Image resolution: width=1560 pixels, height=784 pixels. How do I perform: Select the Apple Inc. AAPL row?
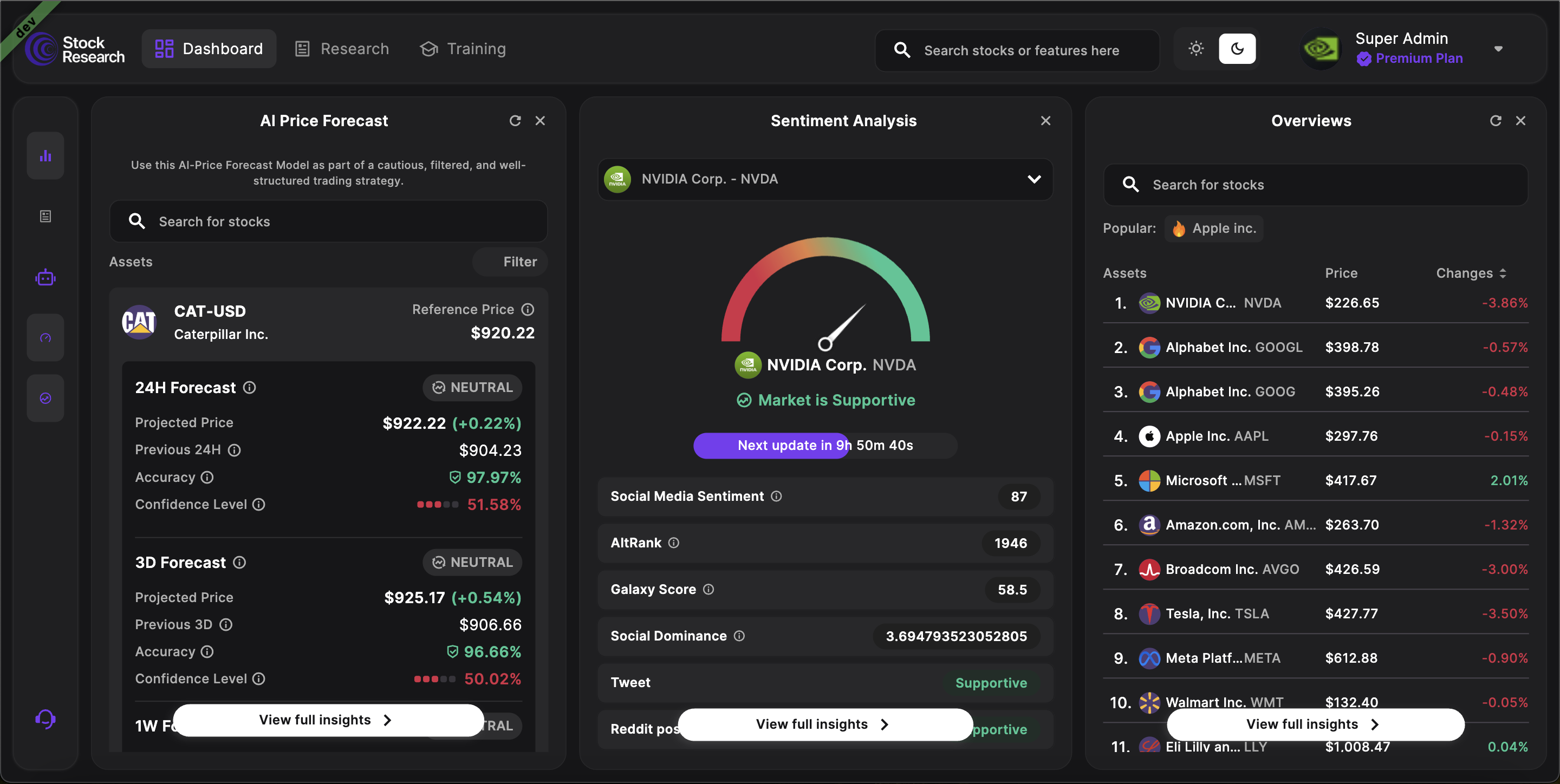(1316, 436)
